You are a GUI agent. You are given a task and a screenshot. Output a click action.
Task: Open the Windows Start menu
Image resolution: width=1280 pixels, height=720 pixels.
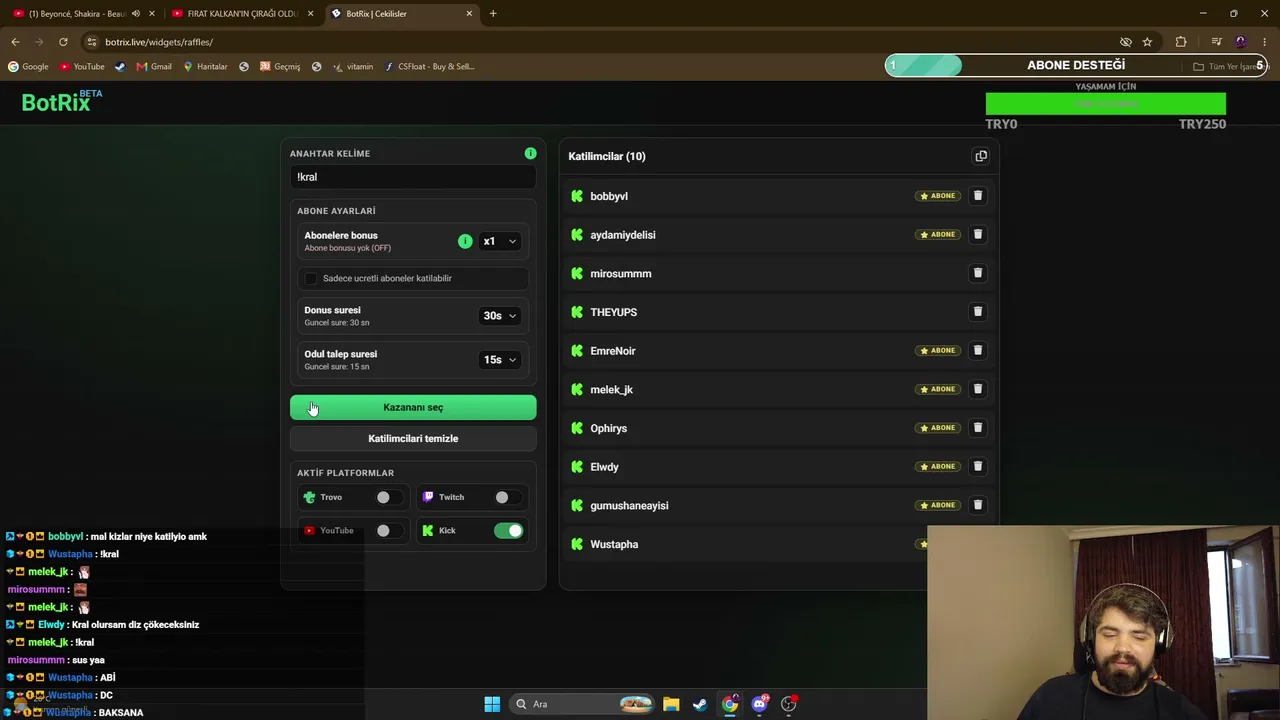(492, 704)
